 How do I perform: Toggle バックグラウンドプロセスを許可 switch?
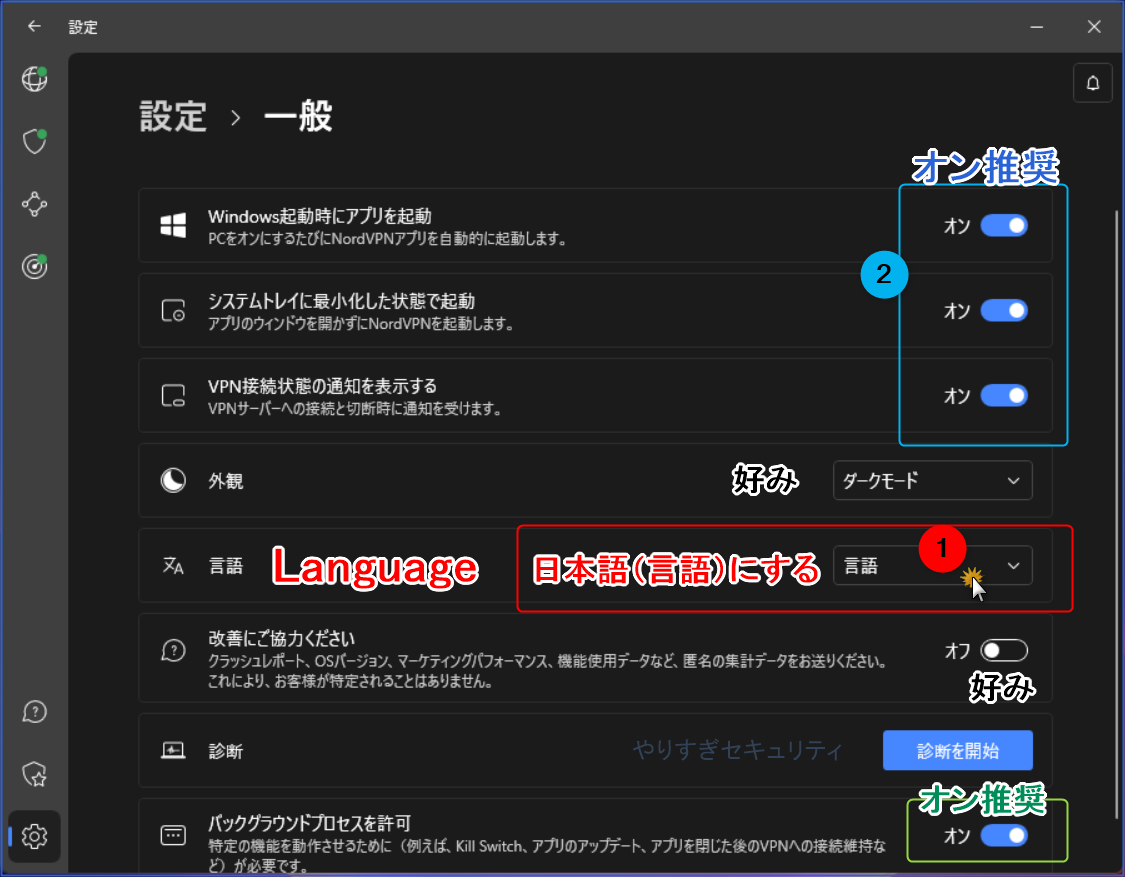coord(1004,835)
